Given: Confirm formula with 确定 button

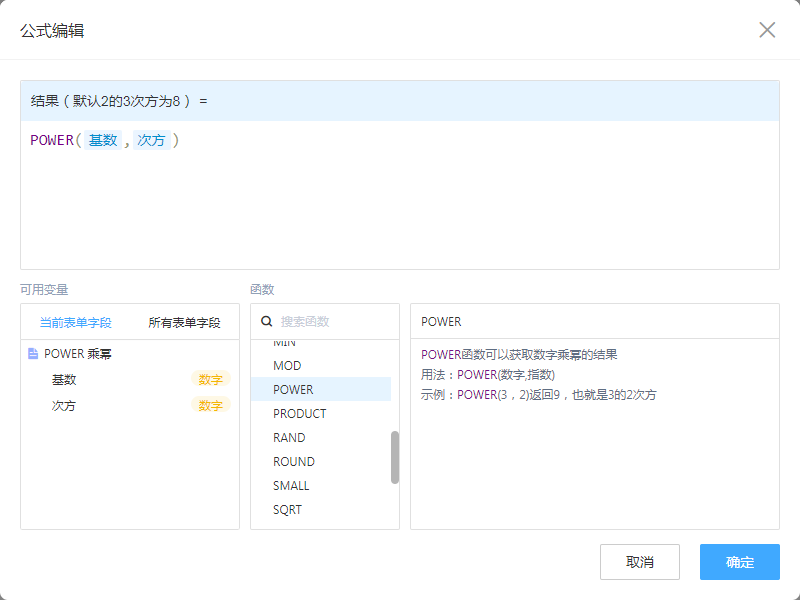Looking at the screenshot, I should click(x=739, y=562).
